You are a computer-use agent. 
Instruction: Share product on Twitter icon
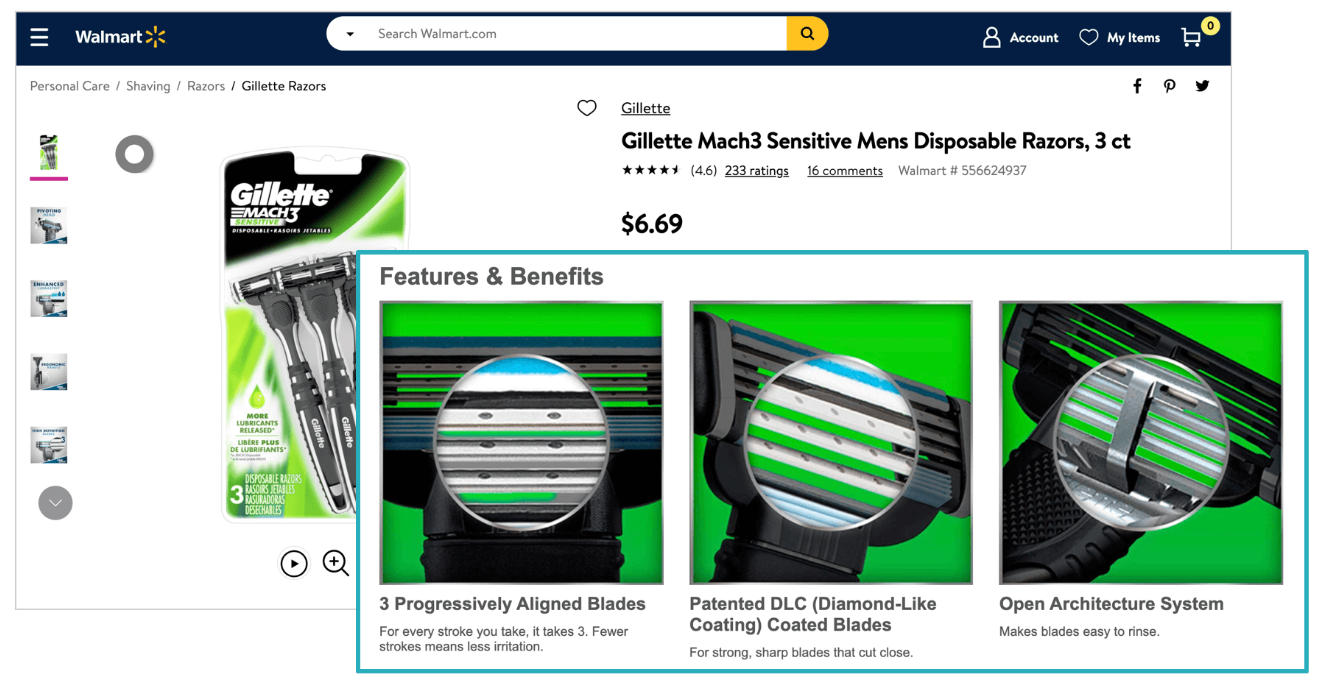pyautogui.click(x=1202, y=86)
